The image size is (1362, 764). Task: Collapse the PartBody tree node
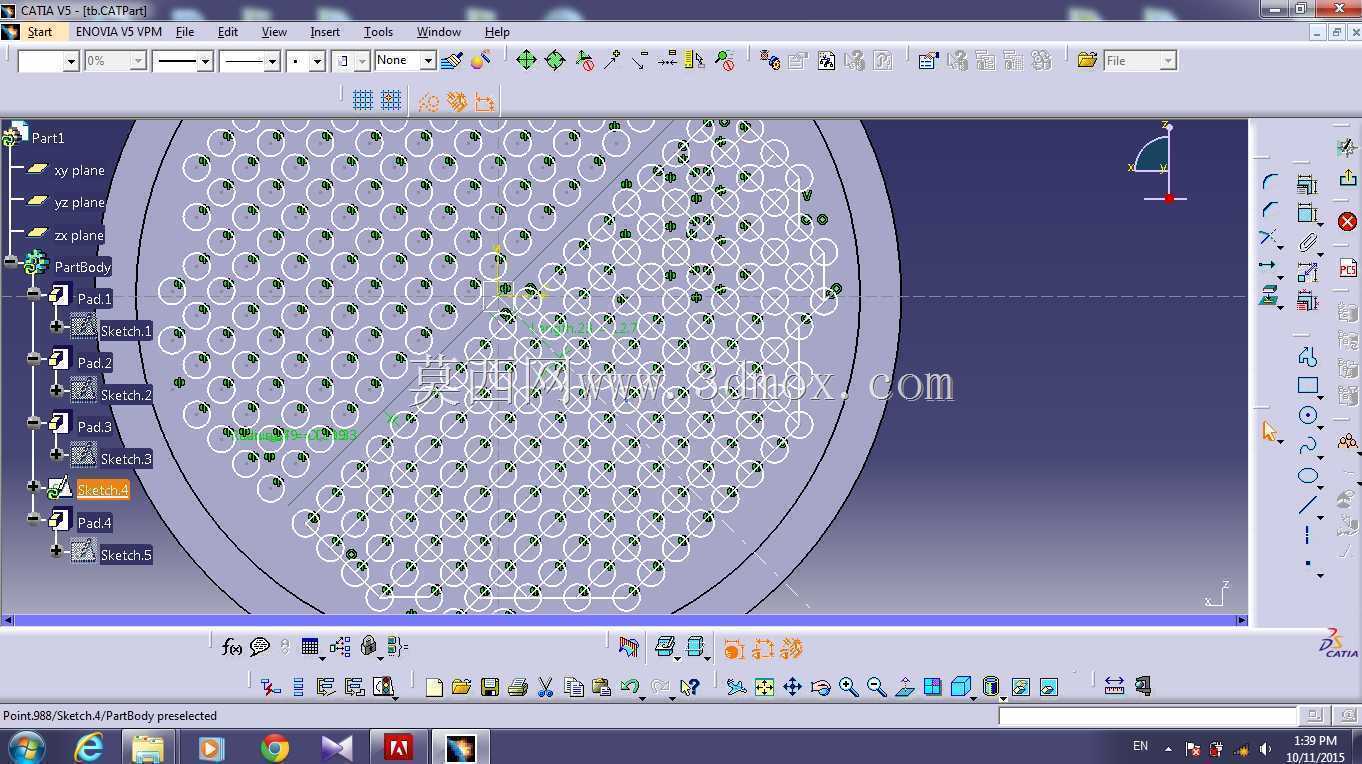[x=11, y=263]
